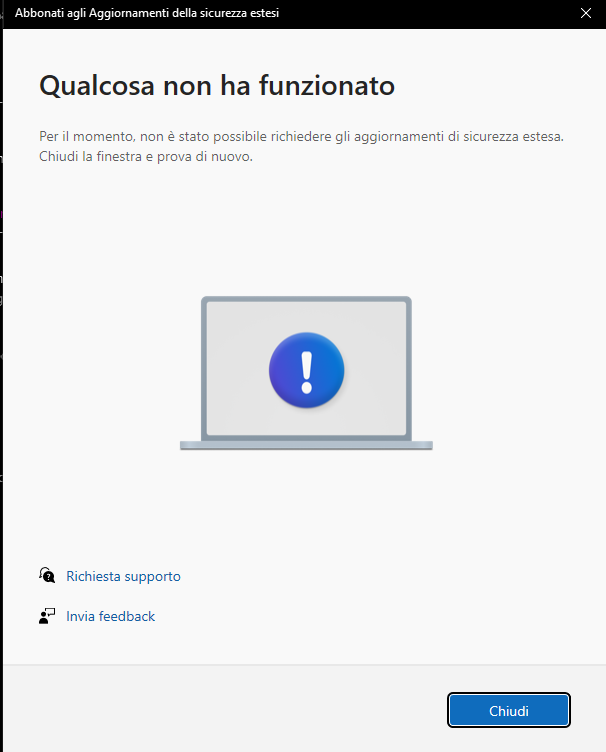606x752 pixels.
Task: Open the Richiesta supporto link
Action: click(x=123, y=576)
